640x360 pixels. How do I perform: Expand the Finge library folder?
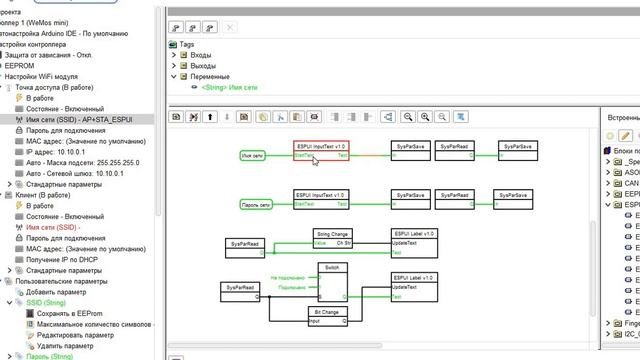608,323
